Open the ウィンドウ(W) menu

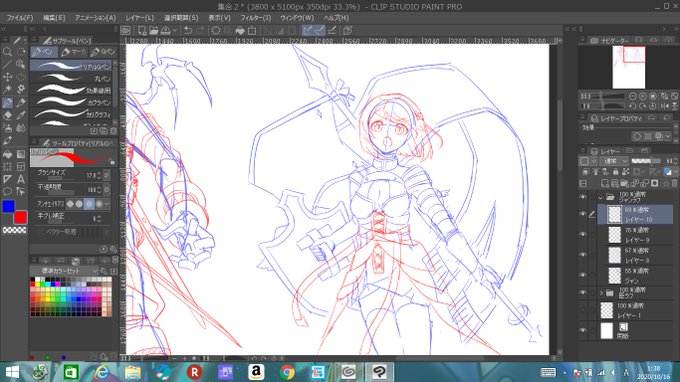297,18
